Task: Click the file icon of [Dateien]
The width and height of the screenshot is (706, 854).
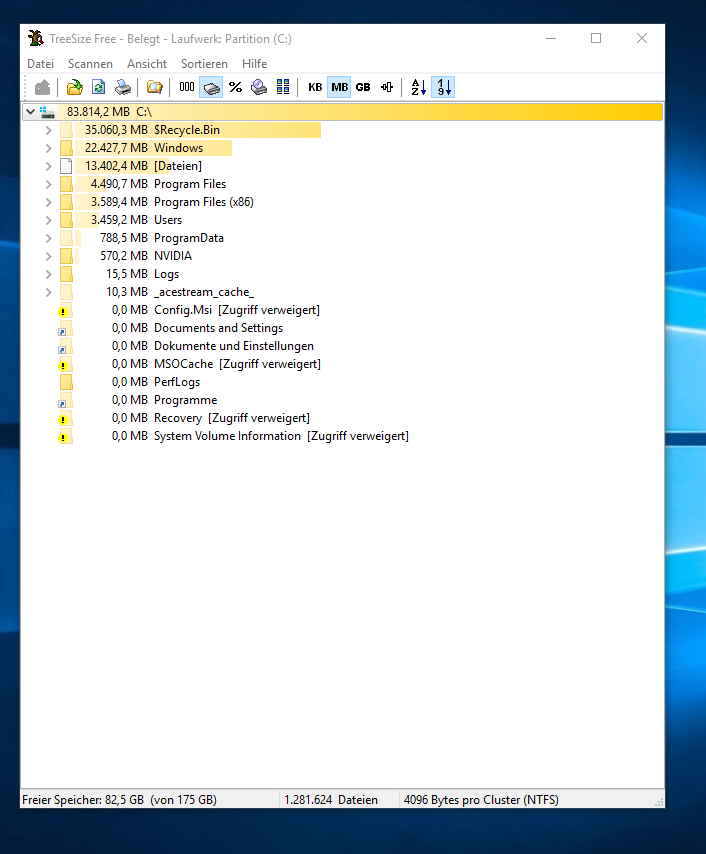Action: click(66, 166)
